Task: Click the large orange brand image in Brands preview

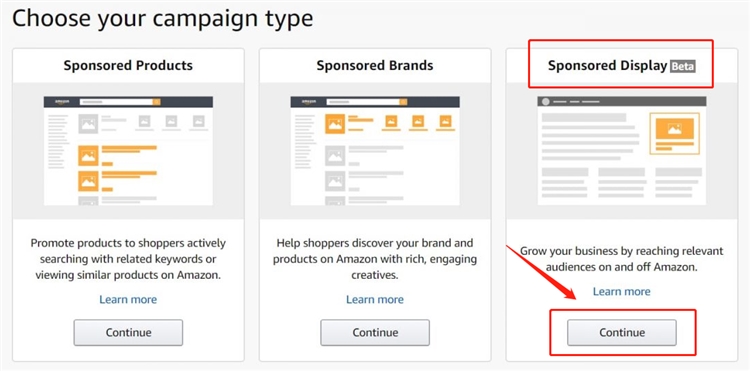Action: coord(335,124)
